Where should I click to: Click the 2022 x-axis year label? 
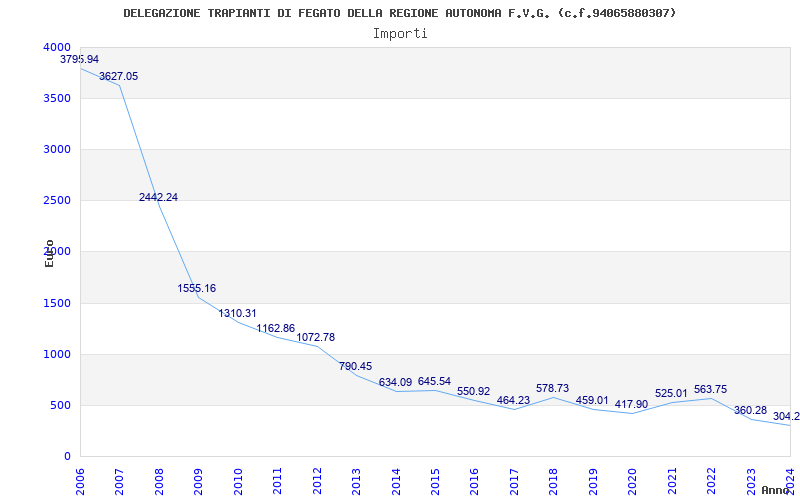[x=711, y=481]
